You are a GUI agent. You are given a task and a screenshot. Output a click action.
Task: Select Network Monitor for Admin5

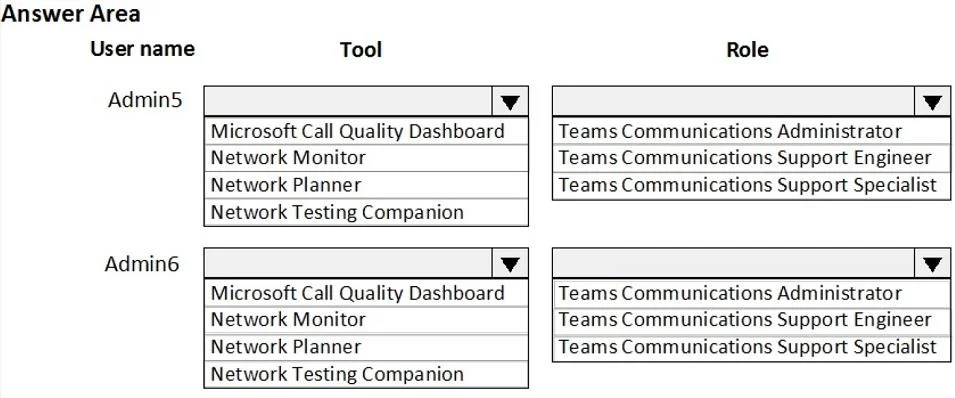pos(366,158)
